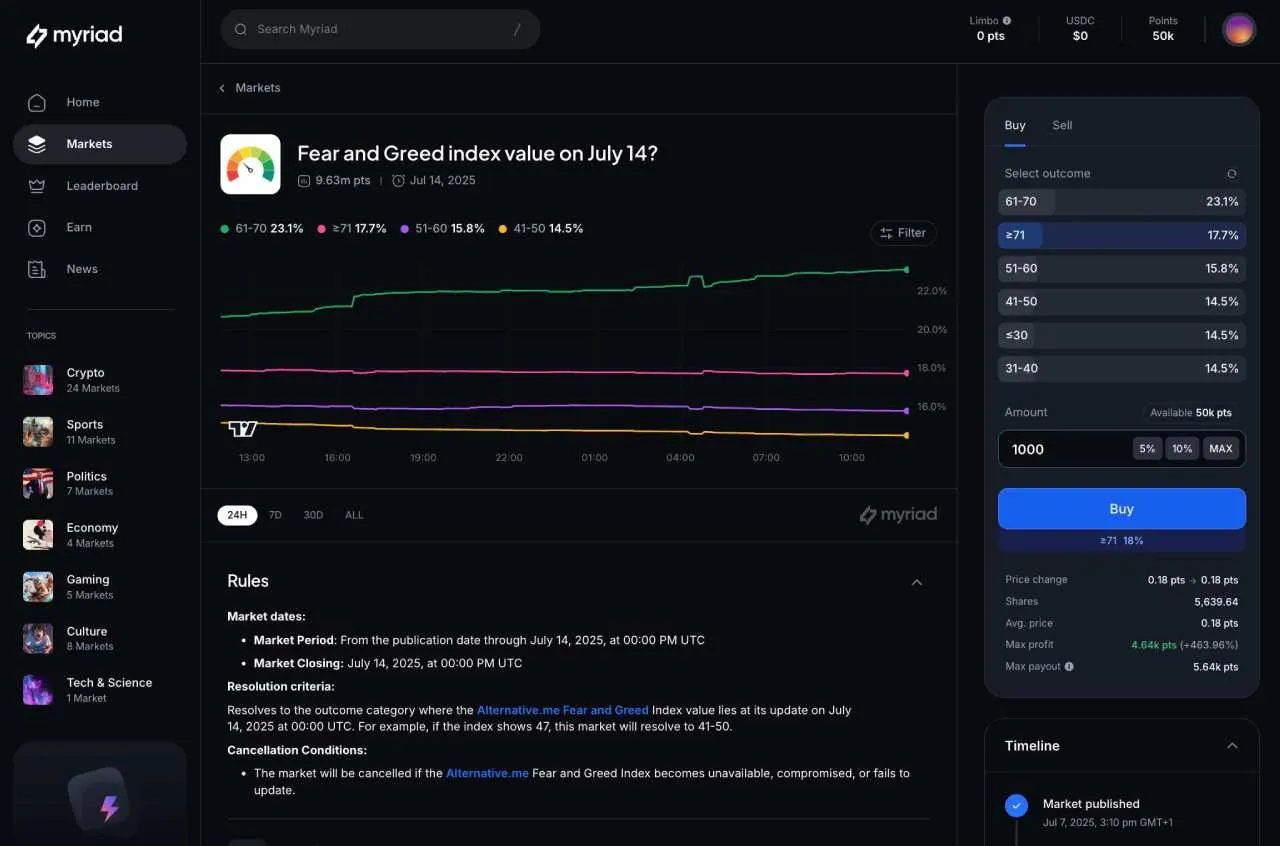Select the 61-70 outcome option
This screenshot has height=846, width=1280.
point(1121,202)
